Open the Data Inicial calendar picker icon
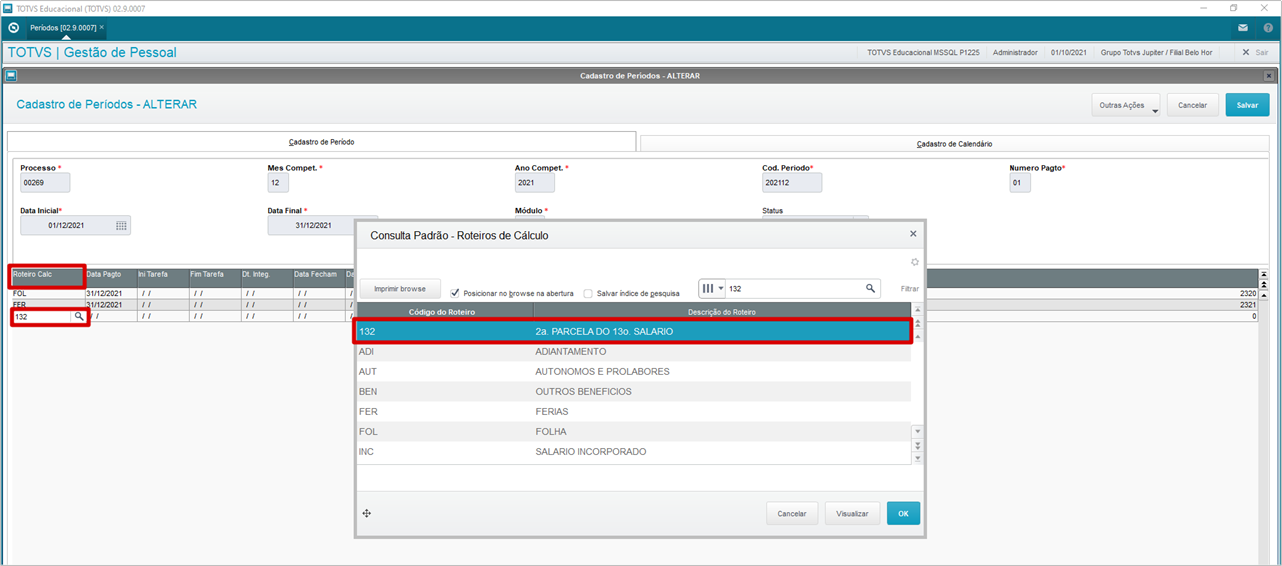The image size is (1282, 566). pos(121,226)
